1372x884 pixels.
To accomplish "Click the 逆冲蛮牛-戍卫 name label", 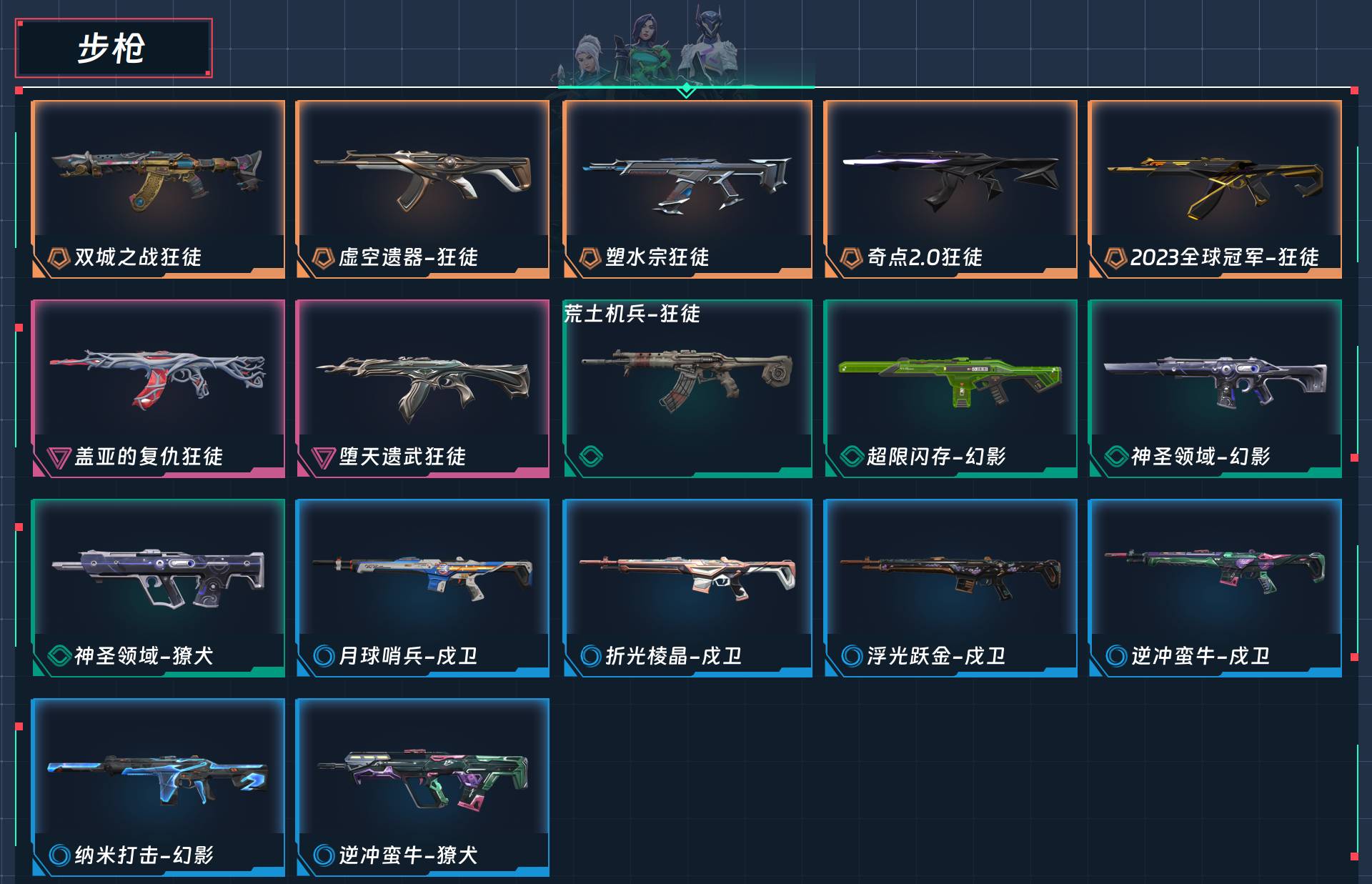I will coord(1200,655).
